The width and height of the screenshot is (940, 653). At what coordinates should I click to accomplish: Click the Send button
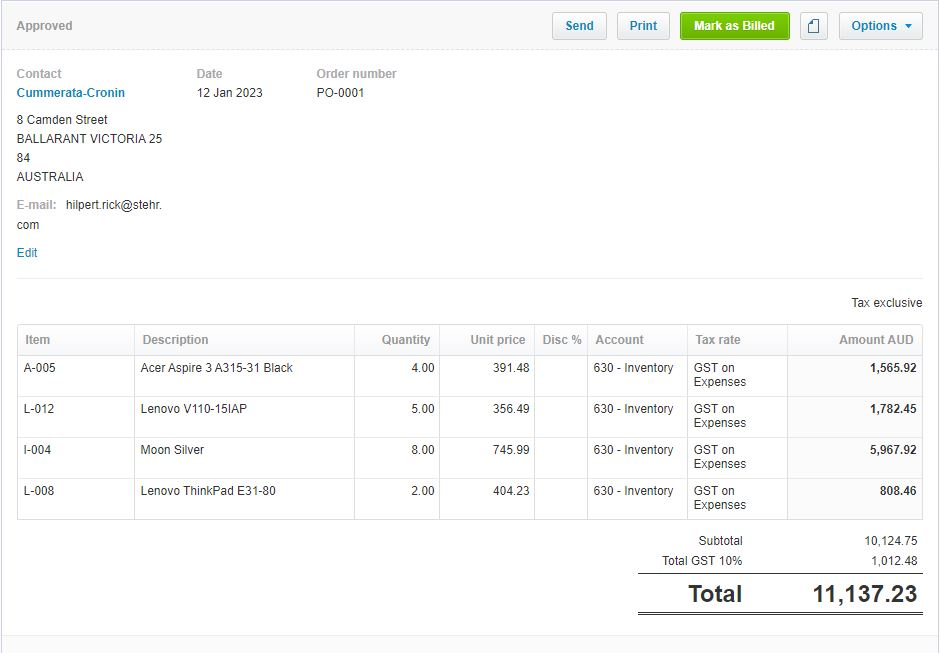point(579,26)
